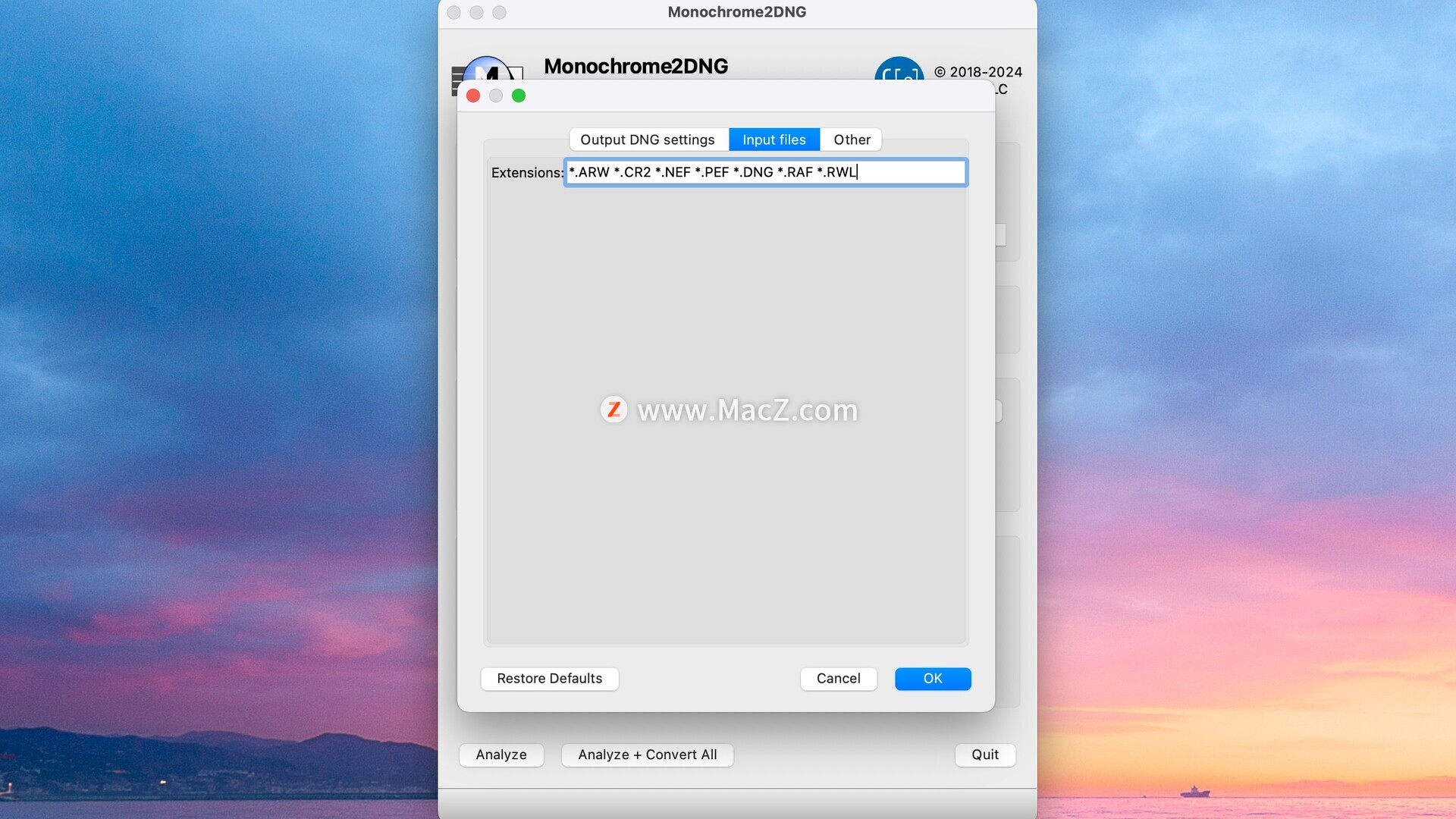Cancel the preferences dialog

click(x=838, y=679)
